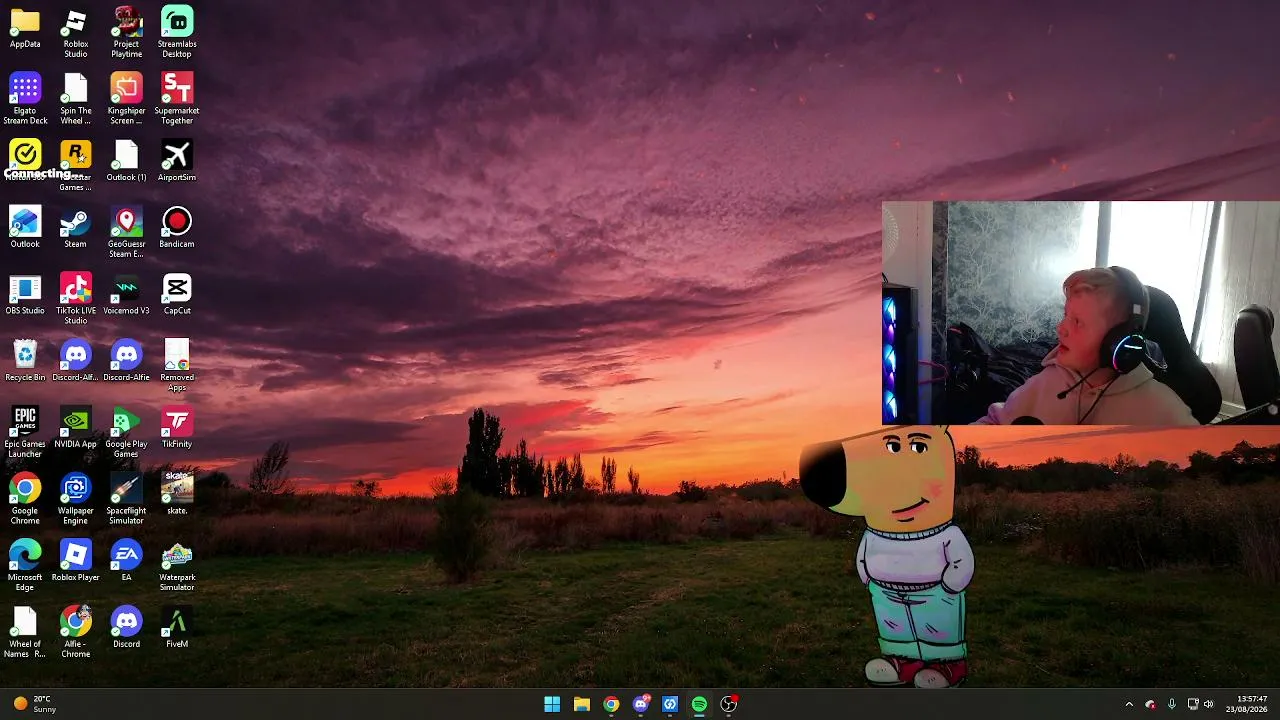1280x720 pixels.
Task: Select the AirportSim game icon
Action: (x=177, y=155)
